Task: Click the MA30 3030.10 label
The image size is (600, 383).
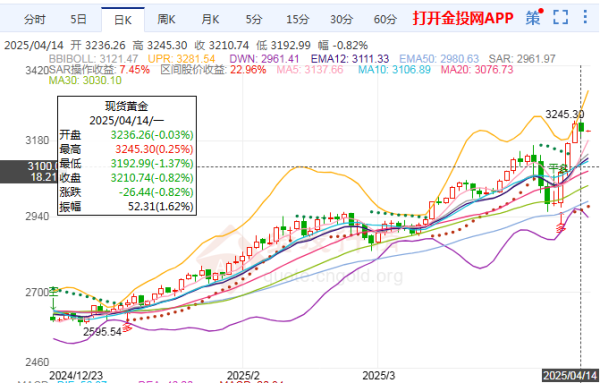Action: pyautogui.click(x=85, y=80)
